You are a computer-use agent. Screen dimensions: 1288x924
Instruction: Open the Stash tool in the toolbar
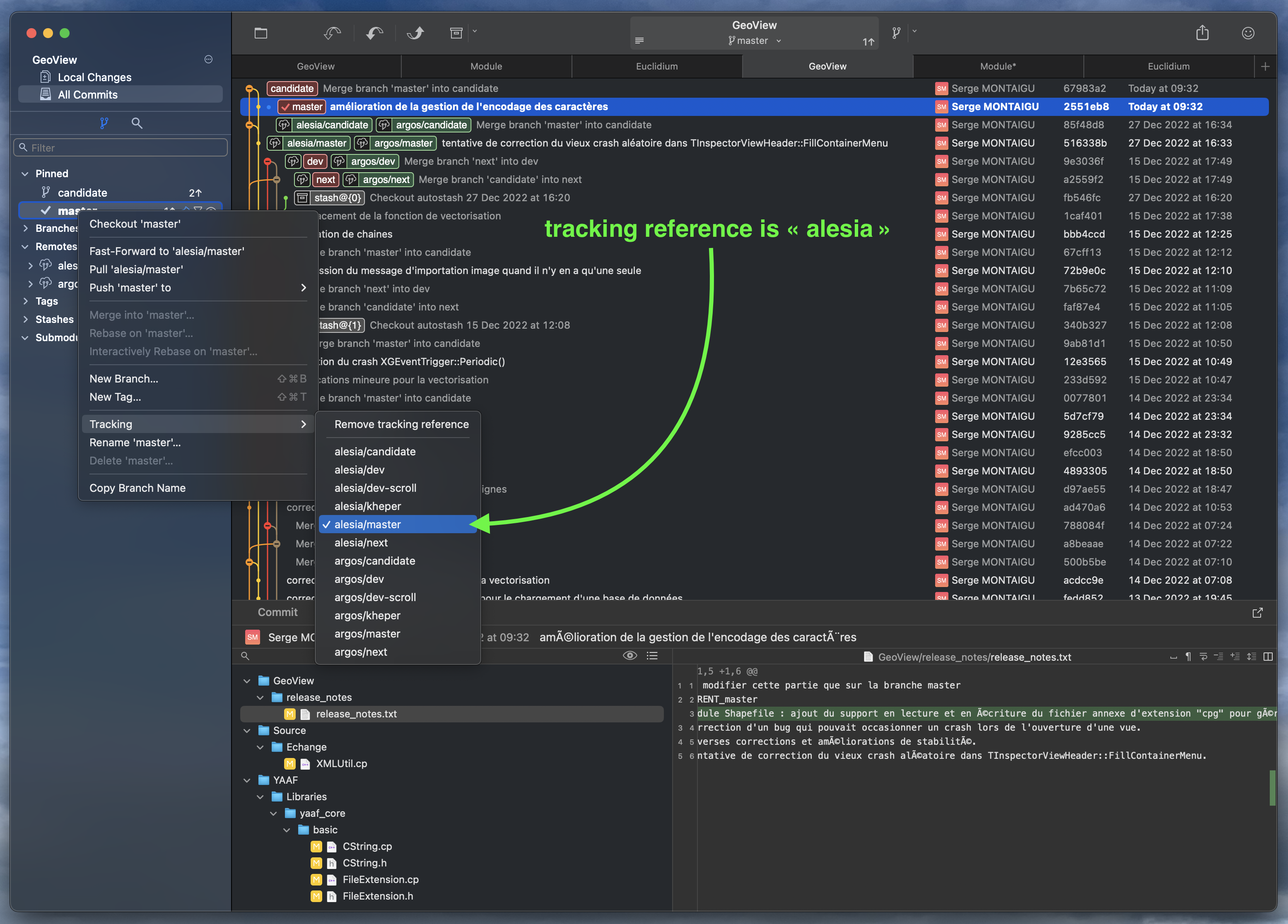pyautogui.click(x=456, y=33)
